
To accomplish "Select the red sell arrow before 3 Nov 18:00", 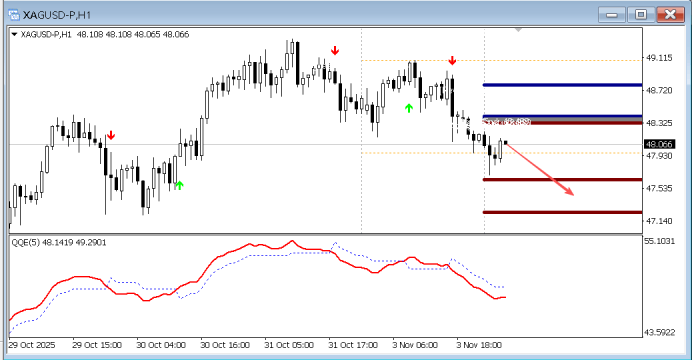I will [452, 60].
